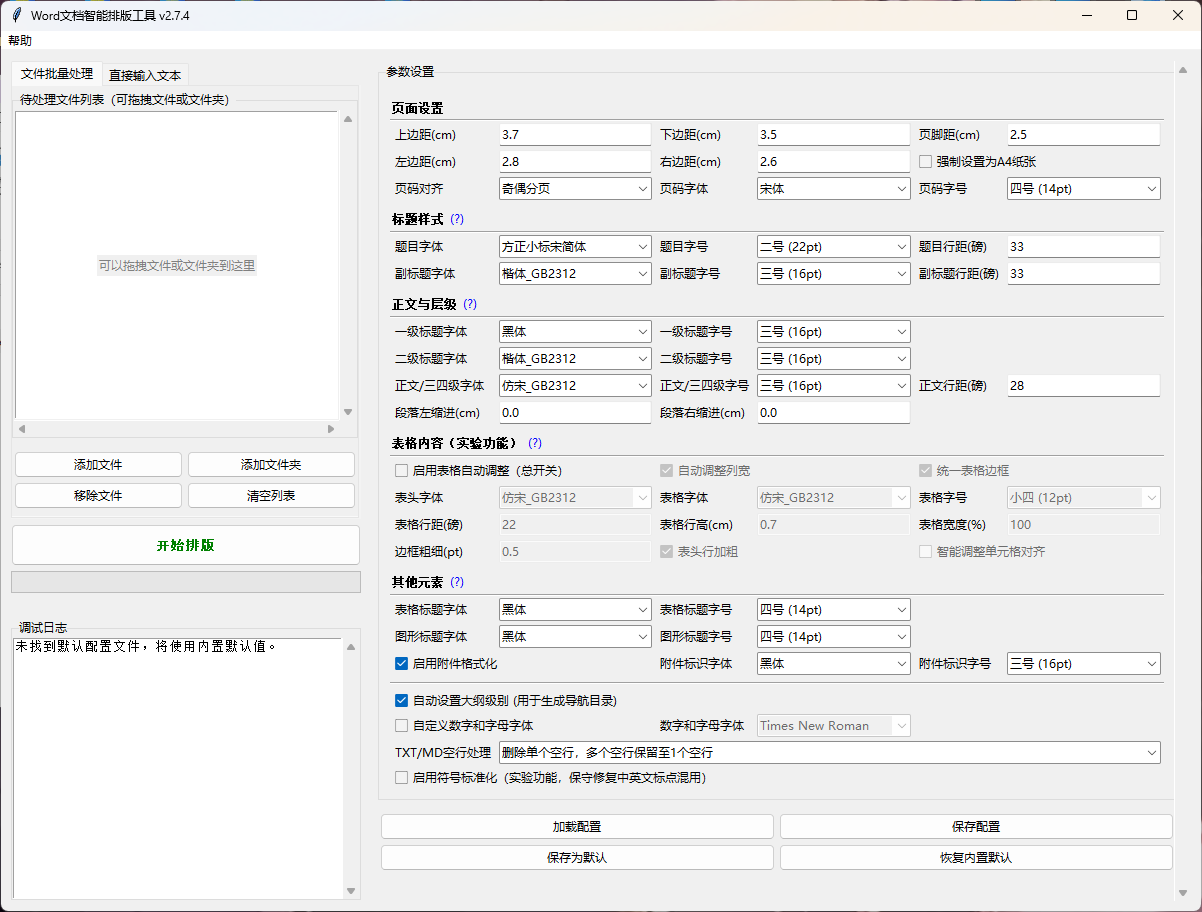Click 恢复内置默认 button
This screenshot has width=1202, height=912.
(x=976, y=858)
